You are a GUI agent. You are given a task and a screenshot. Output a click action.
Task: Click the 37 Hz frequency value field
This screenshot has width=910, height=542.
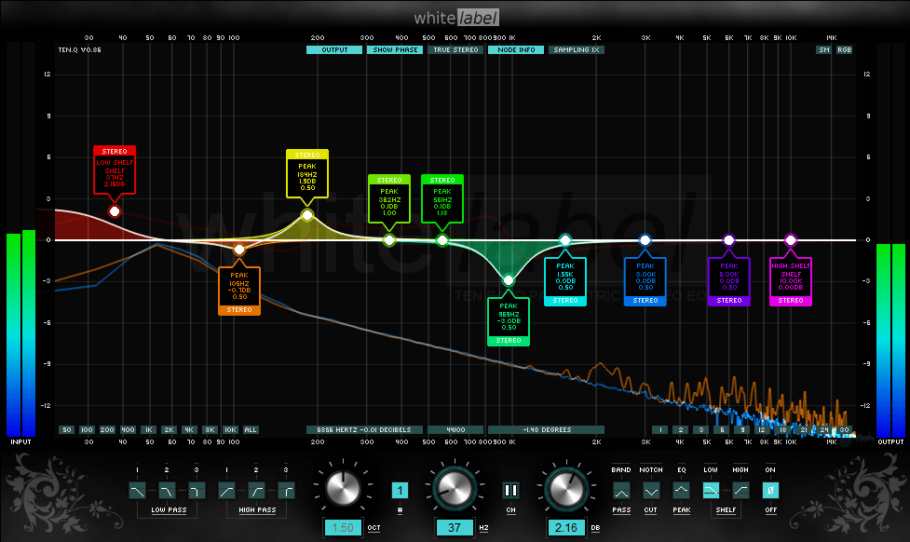coord(454,527)
